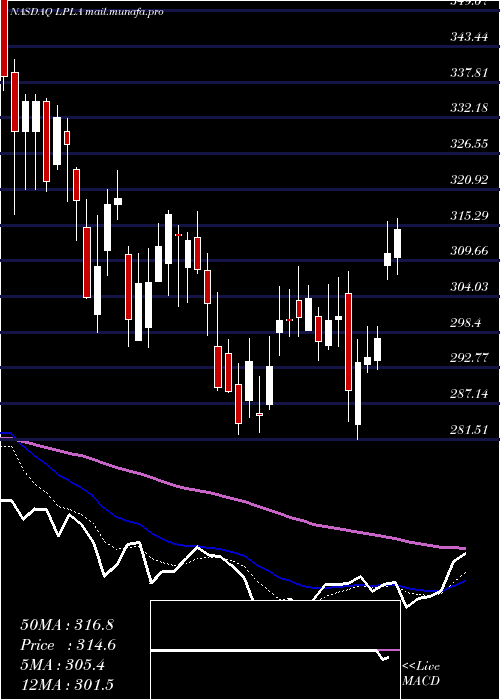
Task: Click the 315.29 price axis label
Action: 469,216
